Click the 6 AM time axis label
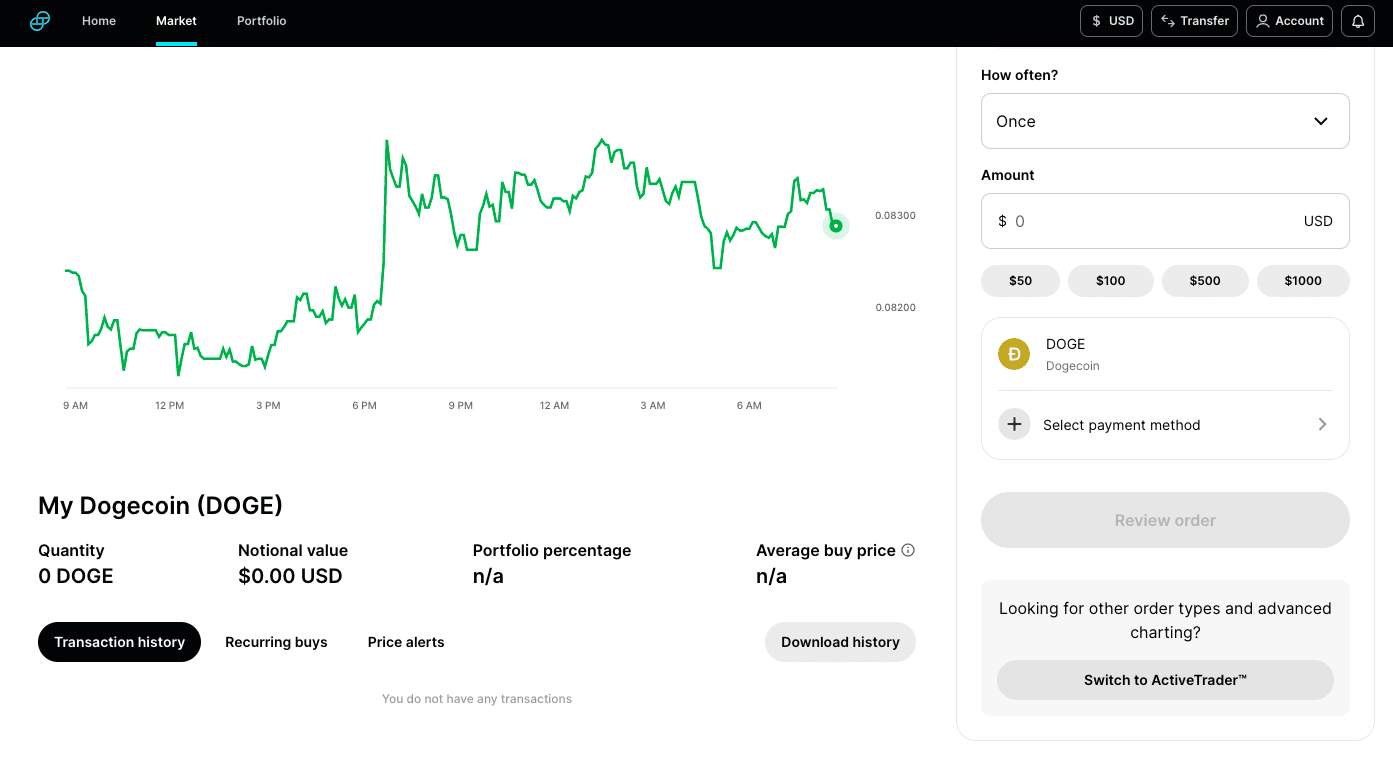1393x766 pixels. click(749, 405)
